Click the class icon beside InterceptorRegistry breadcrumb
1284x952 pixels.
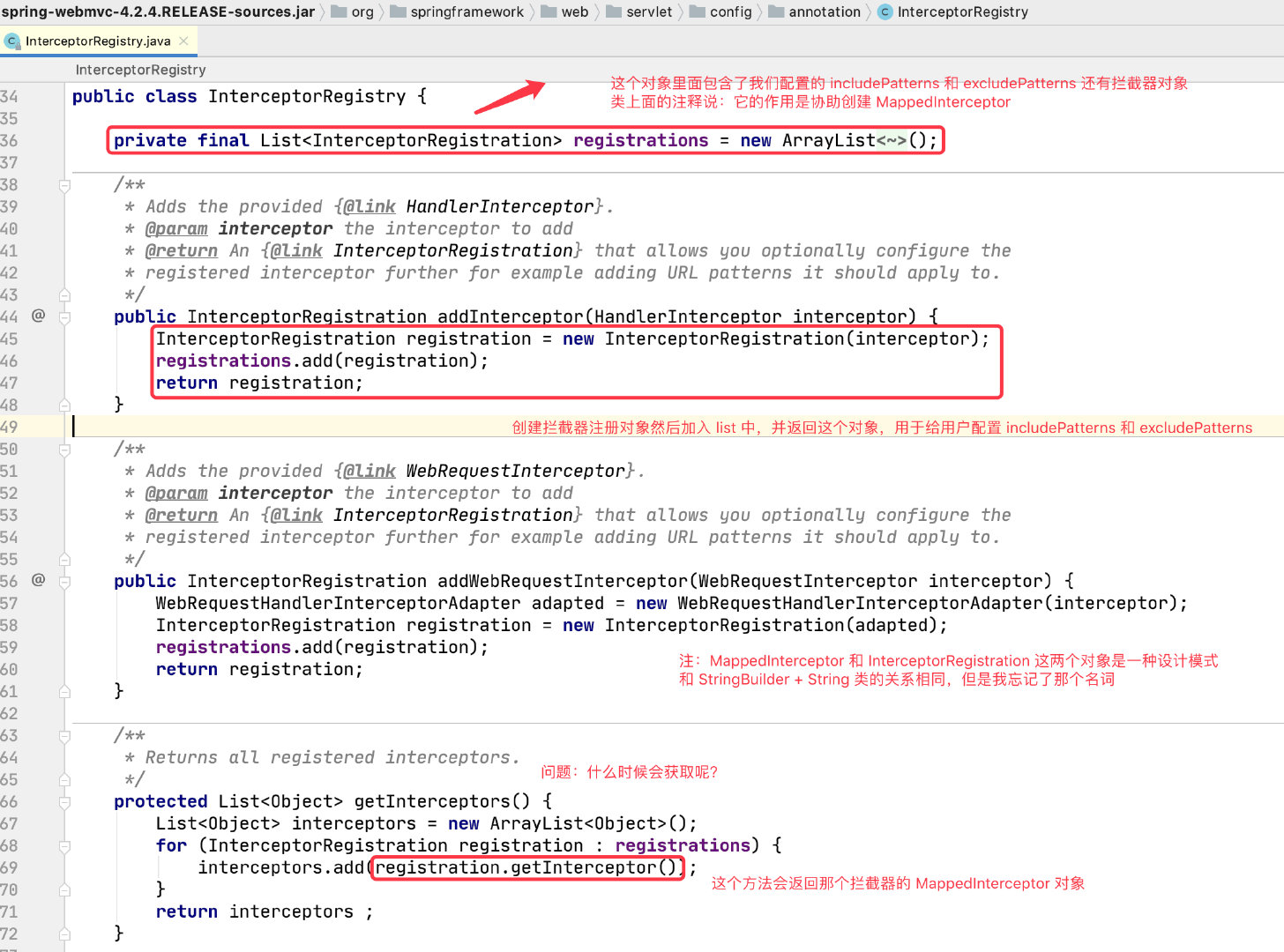pyautogui.click(x=885, y=11)
